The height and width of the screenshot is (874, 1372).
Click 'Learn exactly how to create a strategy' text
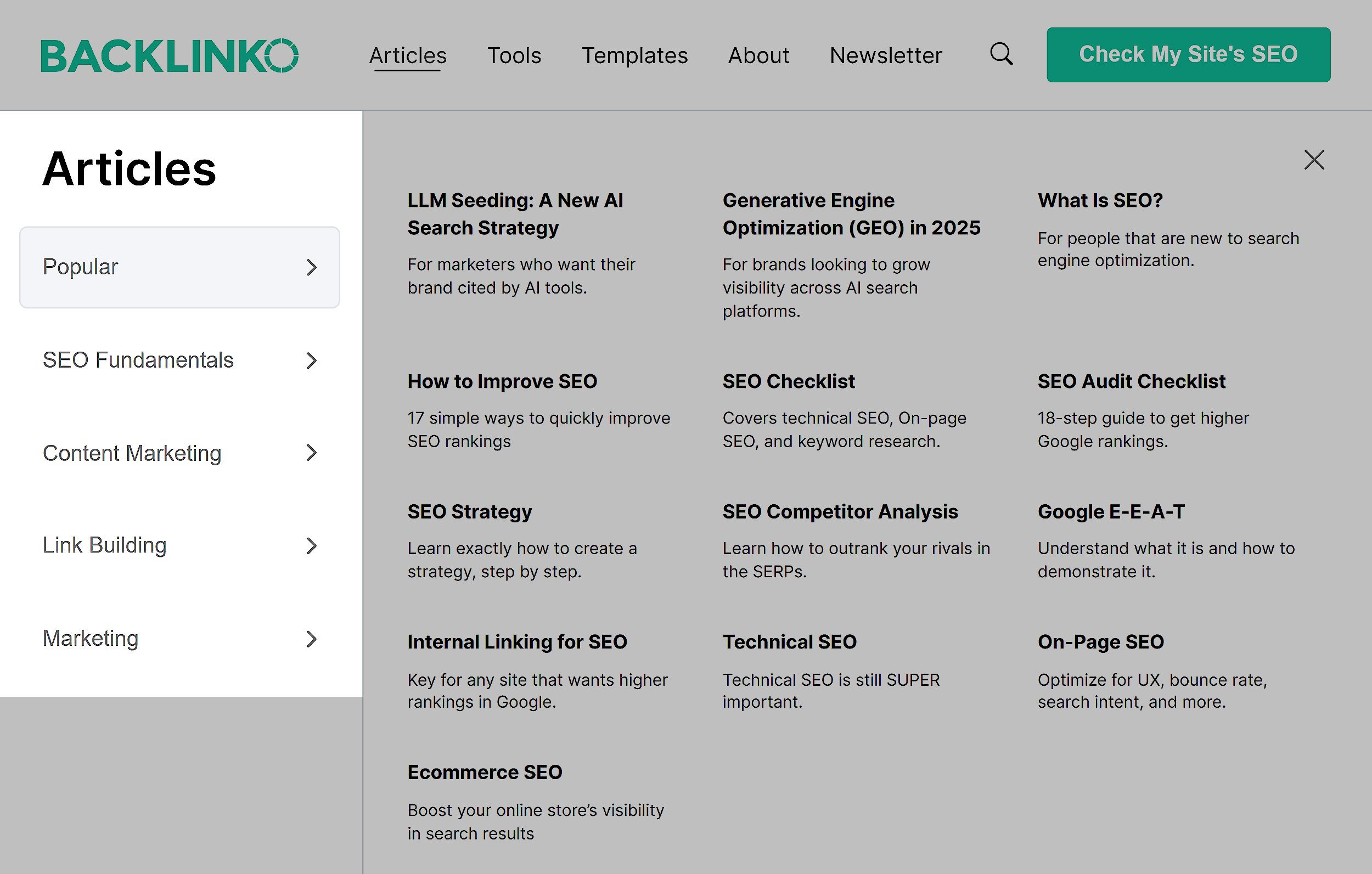pyautogui.click(x=522, y=560)
